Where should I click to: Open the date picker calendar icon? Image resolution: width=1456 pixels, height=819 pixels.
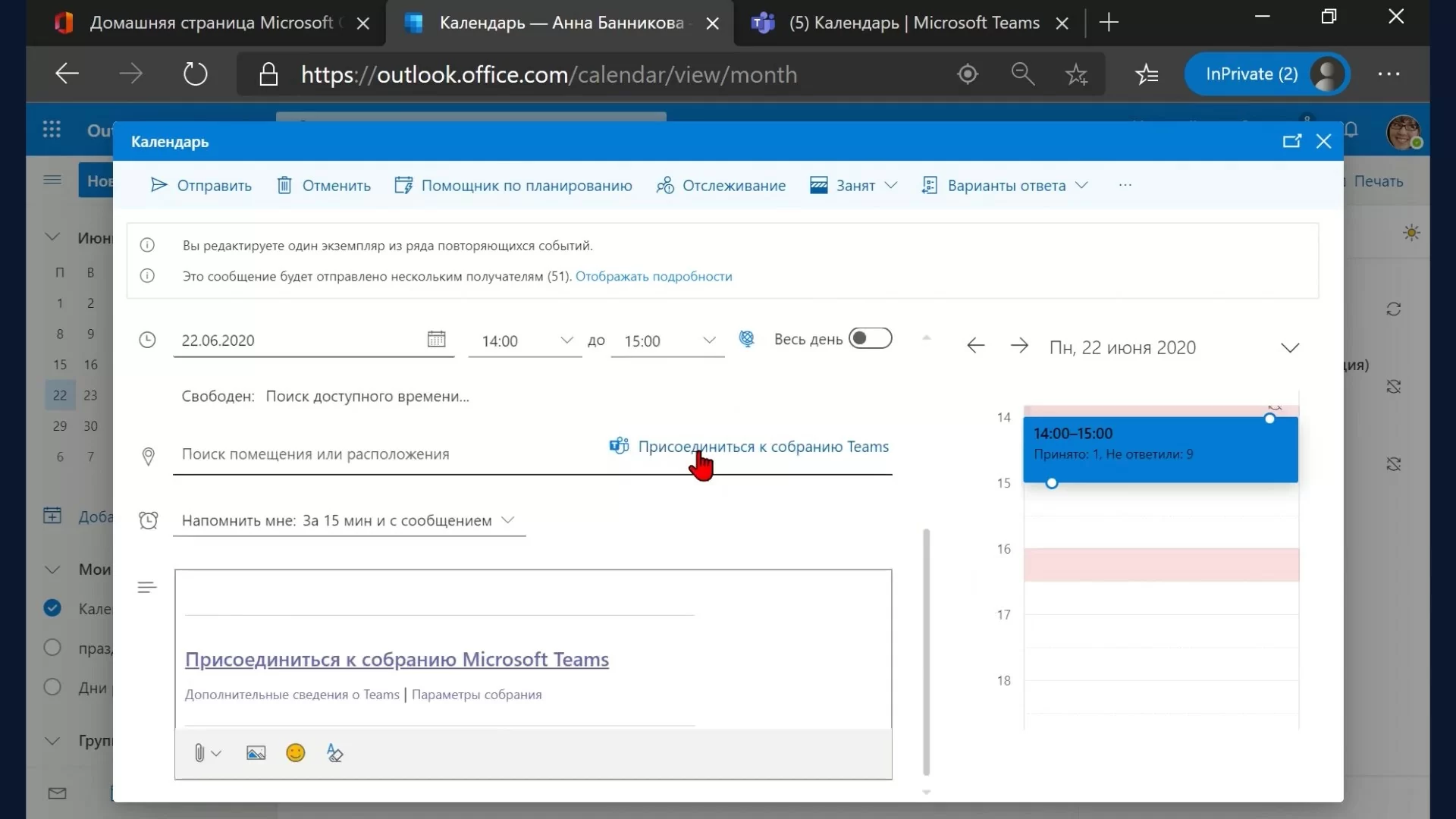click(x=436, y=340)
